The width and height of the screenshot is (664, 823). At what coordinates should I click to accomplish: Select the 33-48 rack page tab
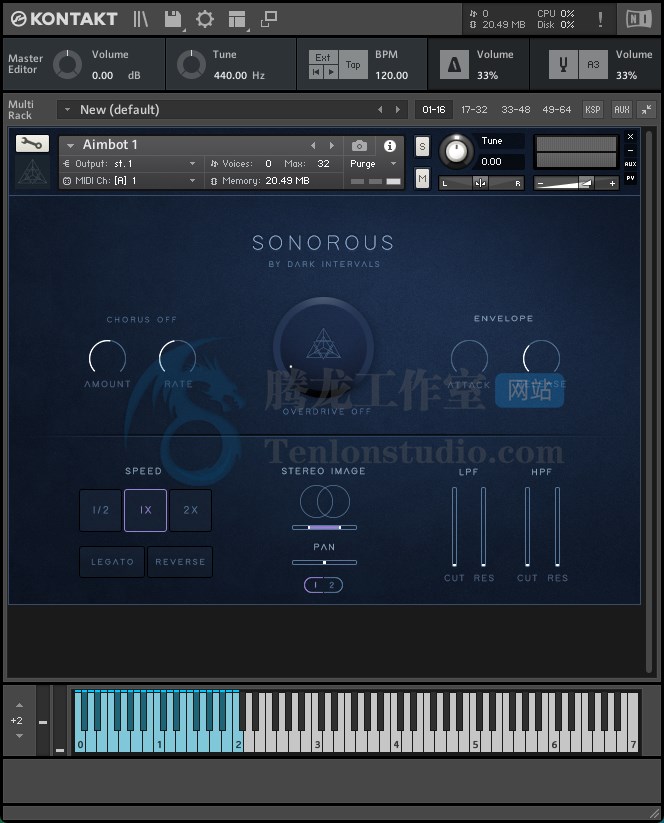(515, 110)
